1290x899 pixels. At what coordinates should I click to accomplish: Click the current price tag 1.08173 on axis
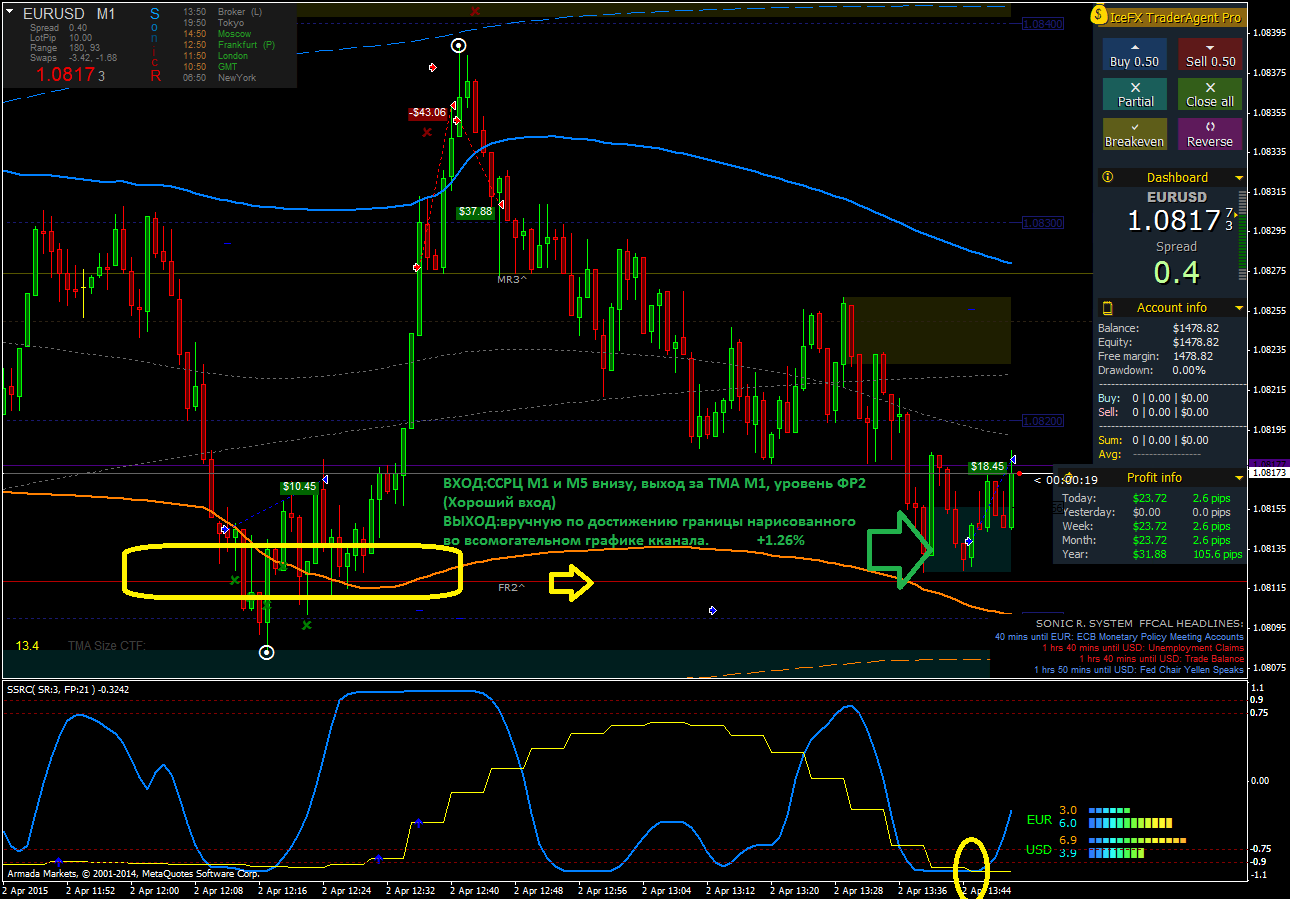click(1269, 471)
